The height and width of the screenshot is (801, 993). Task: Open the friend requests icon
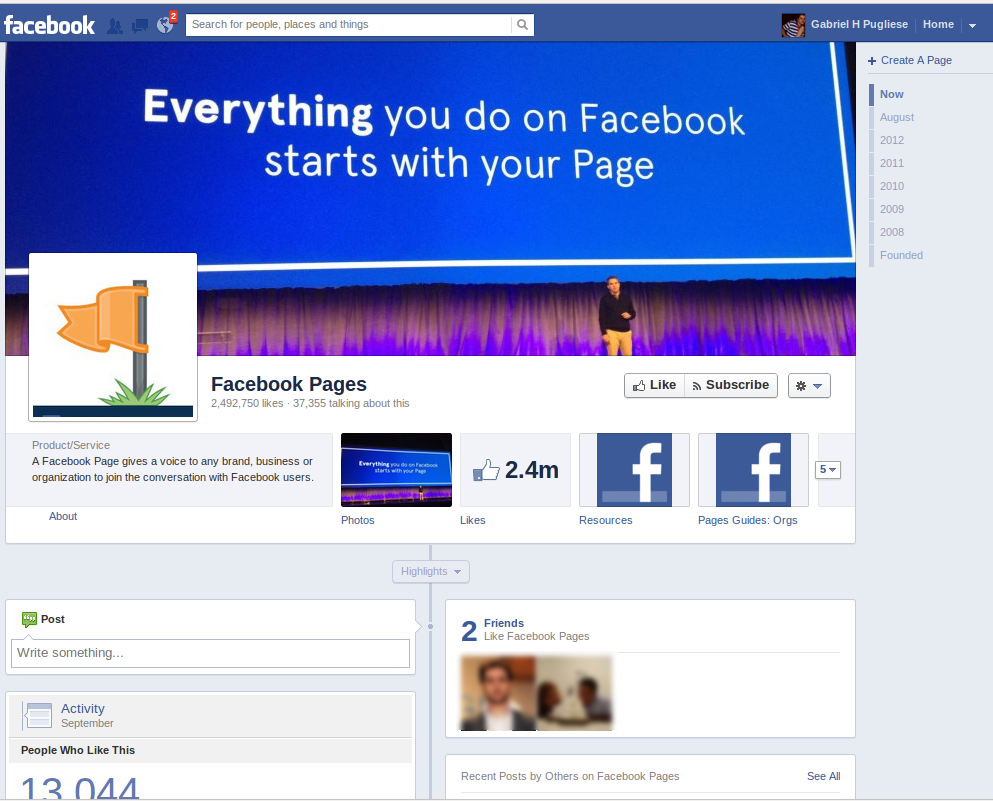click(115, 25)
